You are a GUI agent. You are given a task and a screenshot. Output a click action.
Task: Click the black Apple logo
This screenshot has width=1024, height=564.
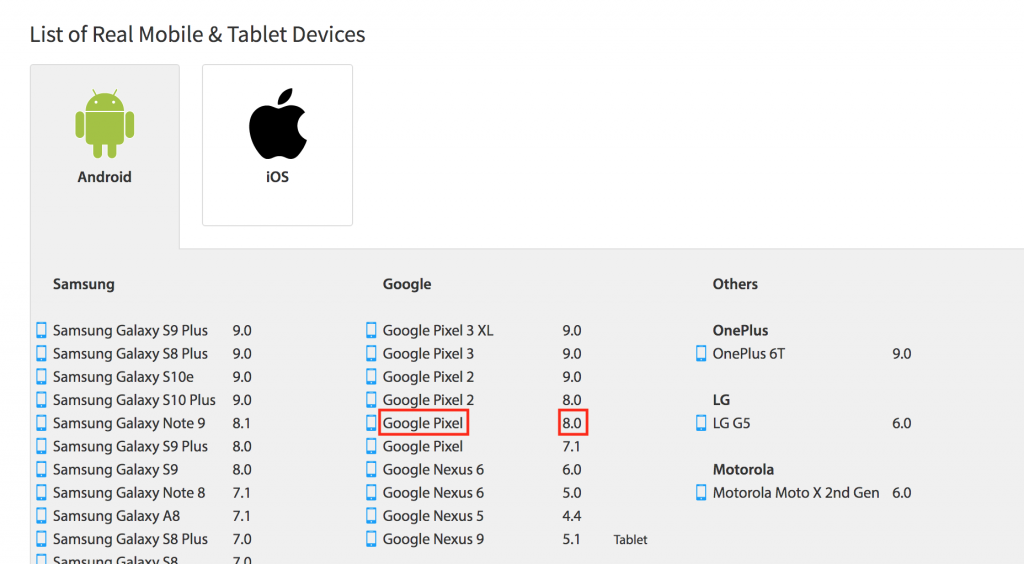pyautogui.click(x=278, y=124)
